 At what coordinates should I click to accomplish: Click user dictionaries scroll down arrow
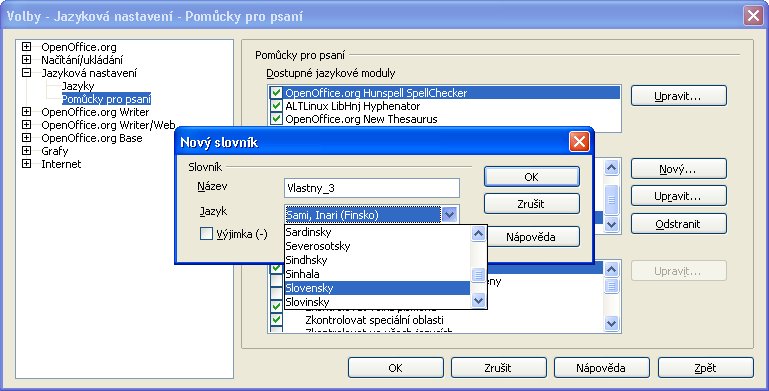(x=611, y=225)
